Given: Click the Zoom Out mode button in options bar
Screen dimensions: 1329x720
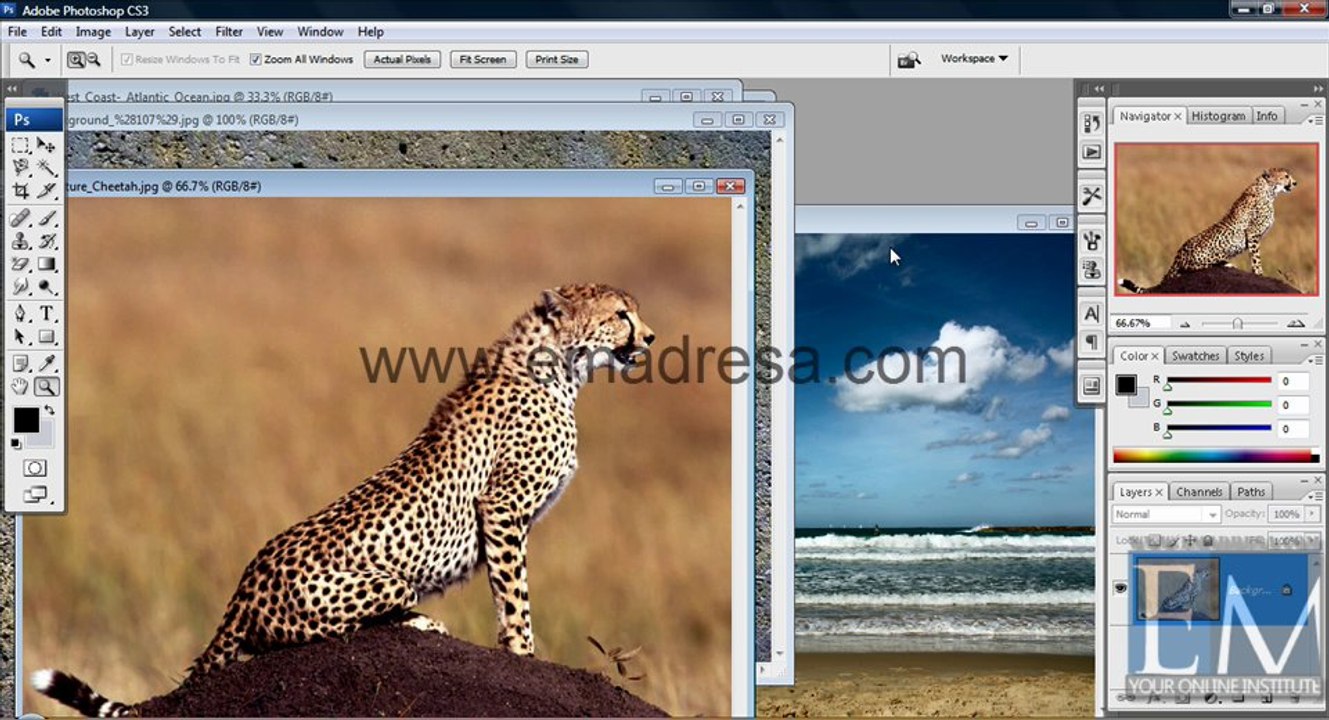Looking at the screenshot, I should 93,60.
